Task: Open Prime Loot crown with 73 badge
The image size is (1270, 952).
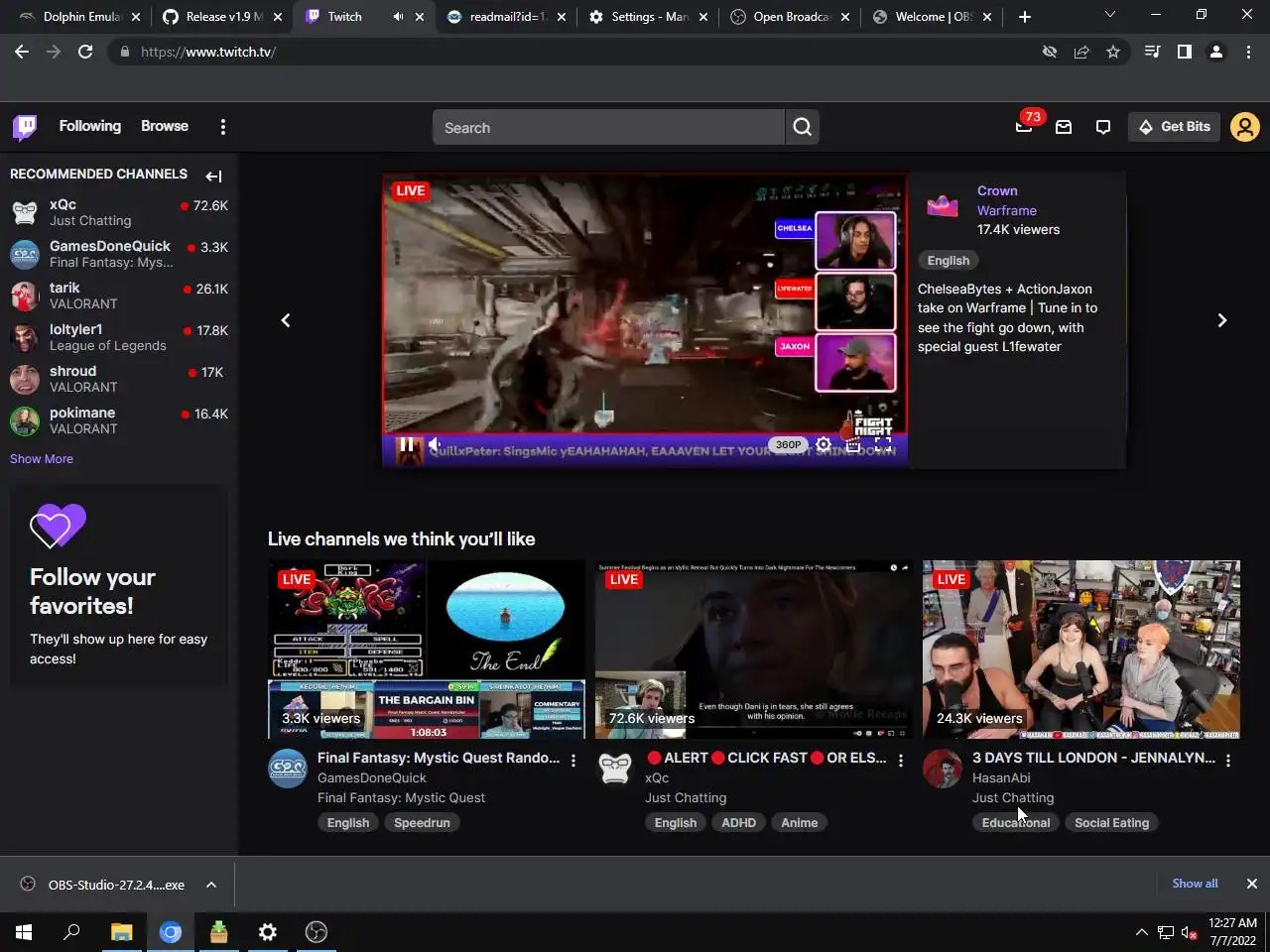Action: (x=1024, y=127)
